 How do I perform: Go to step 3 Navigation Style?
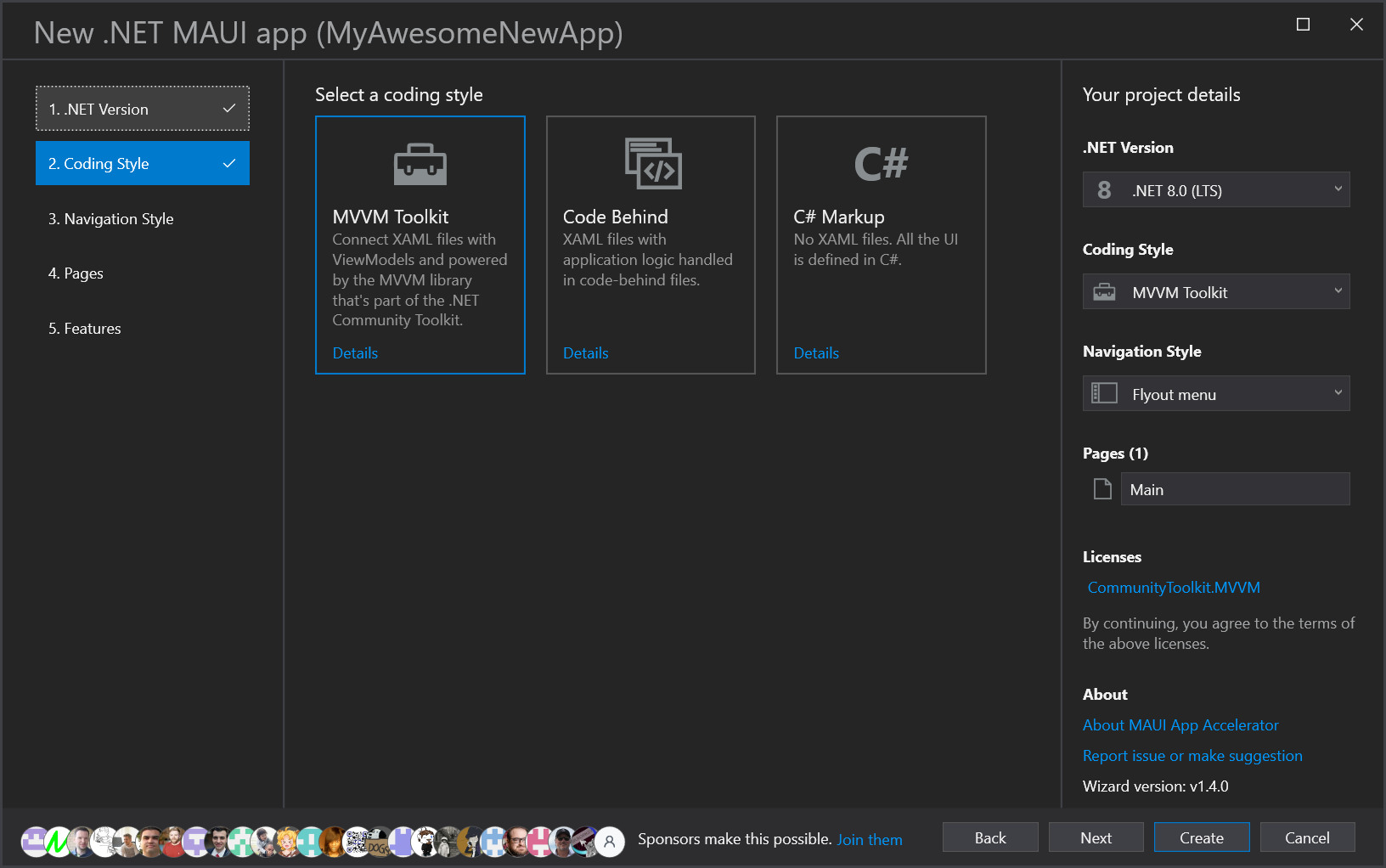[143, 218]
